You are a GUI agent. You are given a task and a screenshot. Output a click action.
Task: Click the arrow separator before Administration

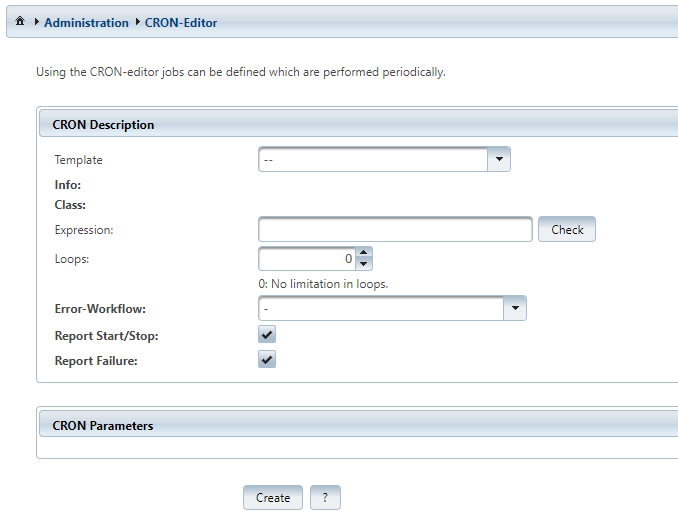[37, 22]
